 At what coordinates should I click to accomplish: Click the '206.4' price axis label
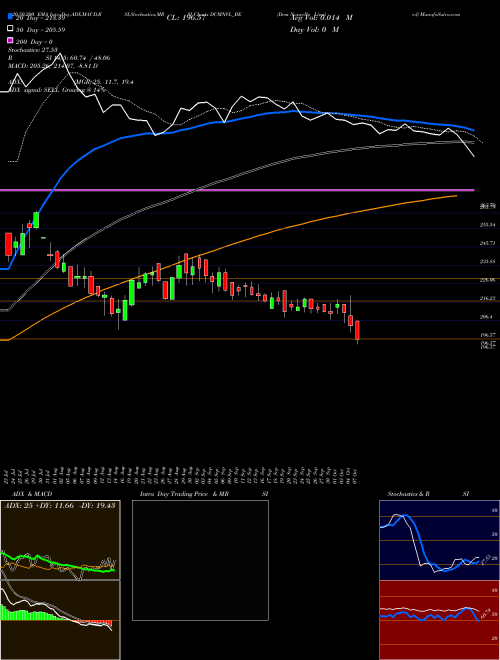[487, 317]
